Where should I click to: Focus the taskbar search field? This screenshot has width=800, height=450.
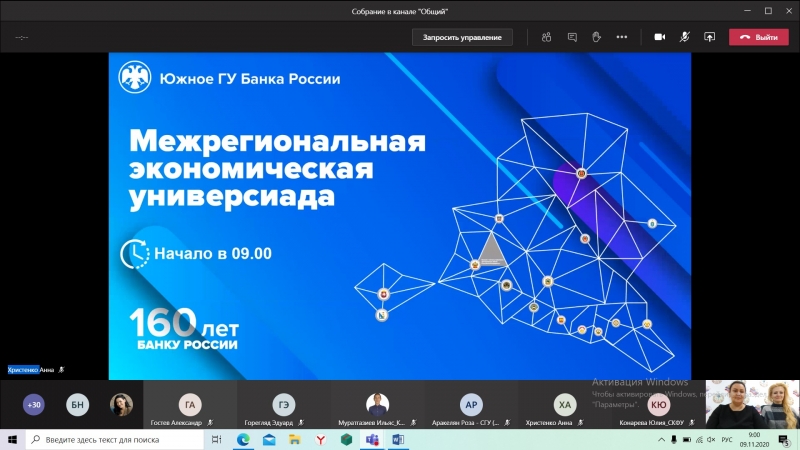(115, 439)
